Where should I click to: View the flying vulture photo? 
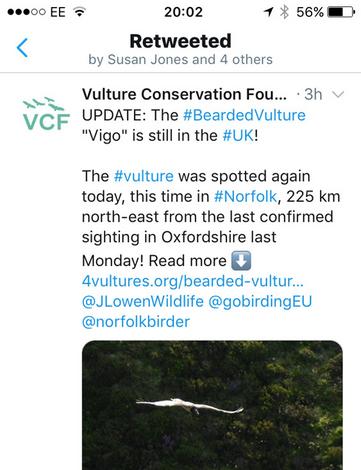coord(212,405)
